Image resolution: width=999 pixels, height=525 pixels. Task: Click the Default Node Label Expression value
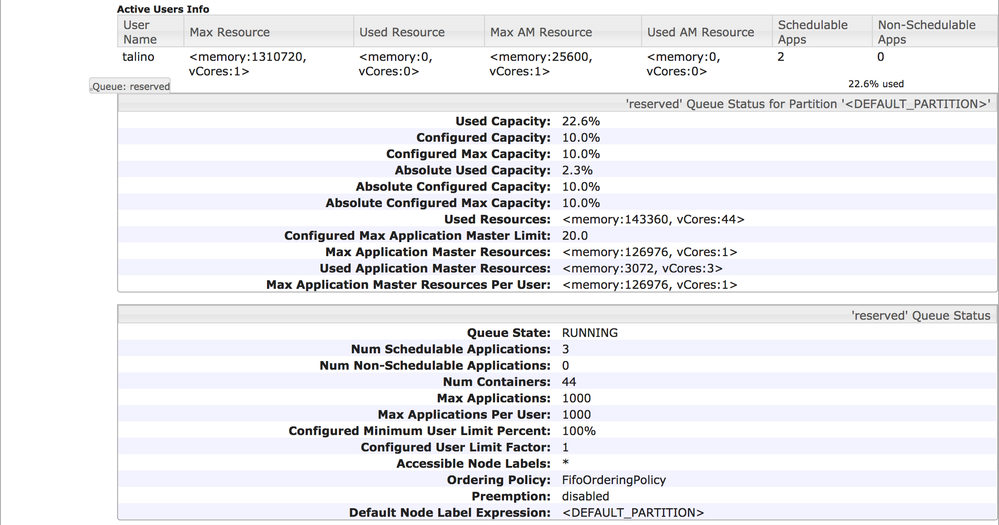tap(632, 513)
